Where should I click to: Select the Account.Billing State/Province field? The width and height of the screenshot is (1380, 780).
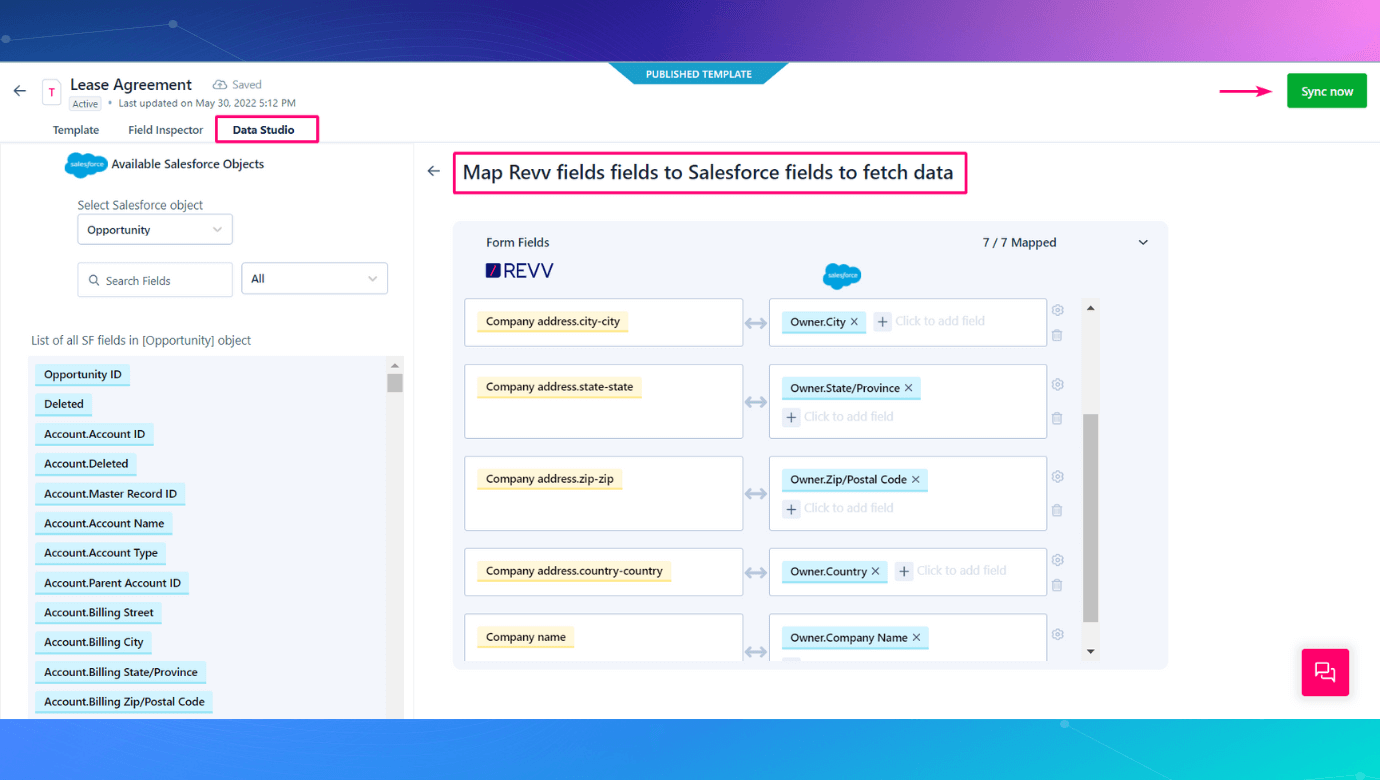click(121, 672)
